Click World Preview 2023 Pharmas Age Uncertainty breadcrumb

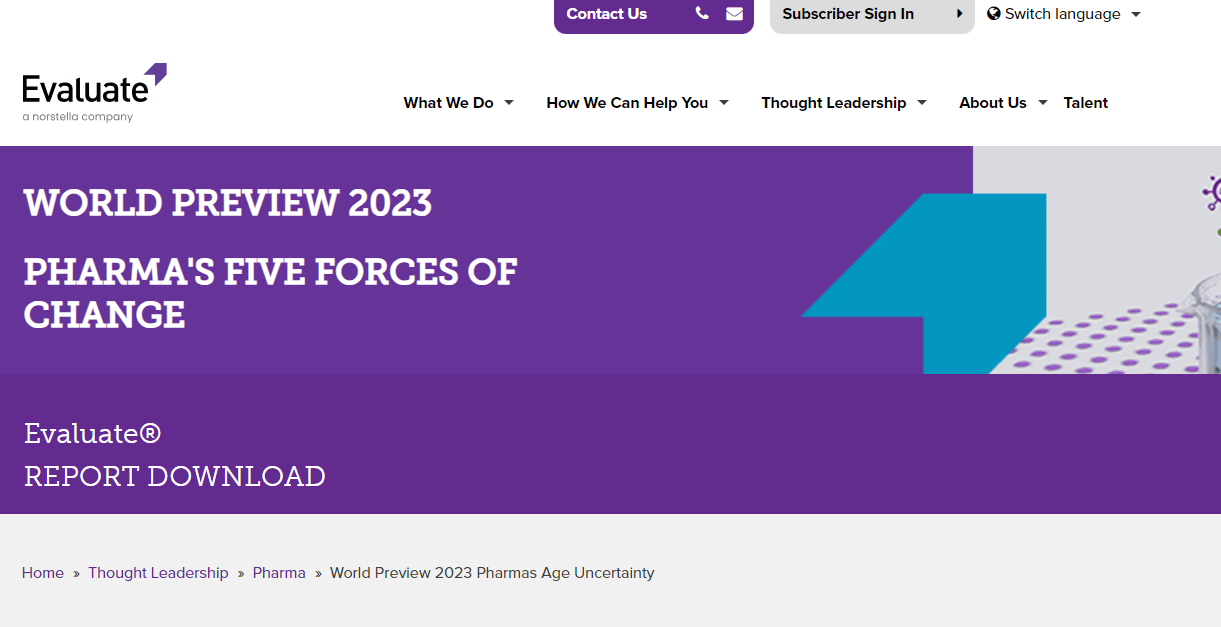click(492, 573)
